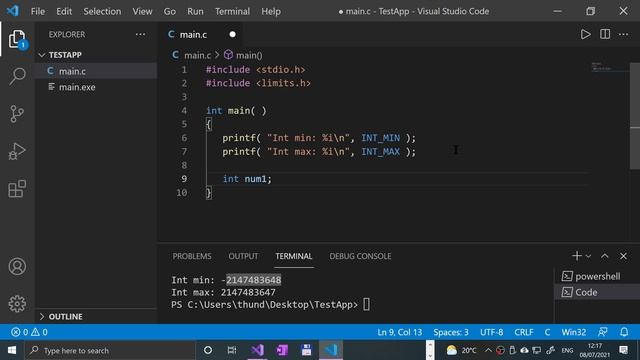This screenshot has width=640, height=360.
Task: Open editor More Actions ellipsis
Action: tap(623, 34)
